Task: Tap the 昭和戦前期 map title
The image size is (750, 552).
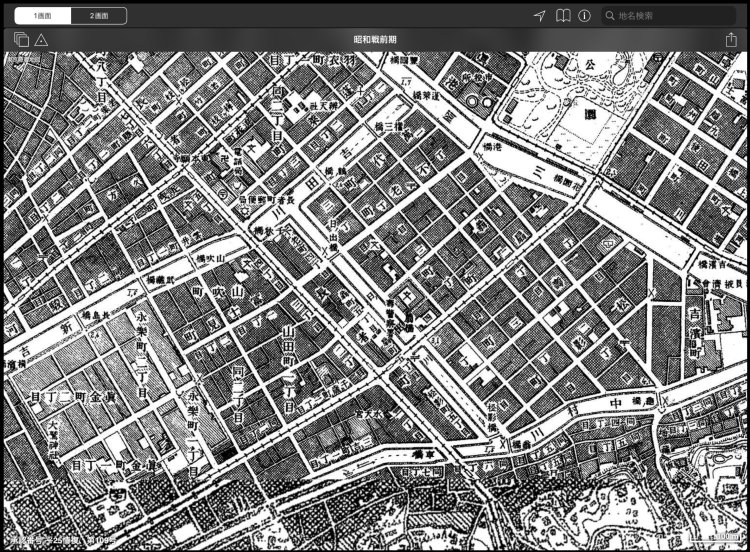Action: (375, 39)
